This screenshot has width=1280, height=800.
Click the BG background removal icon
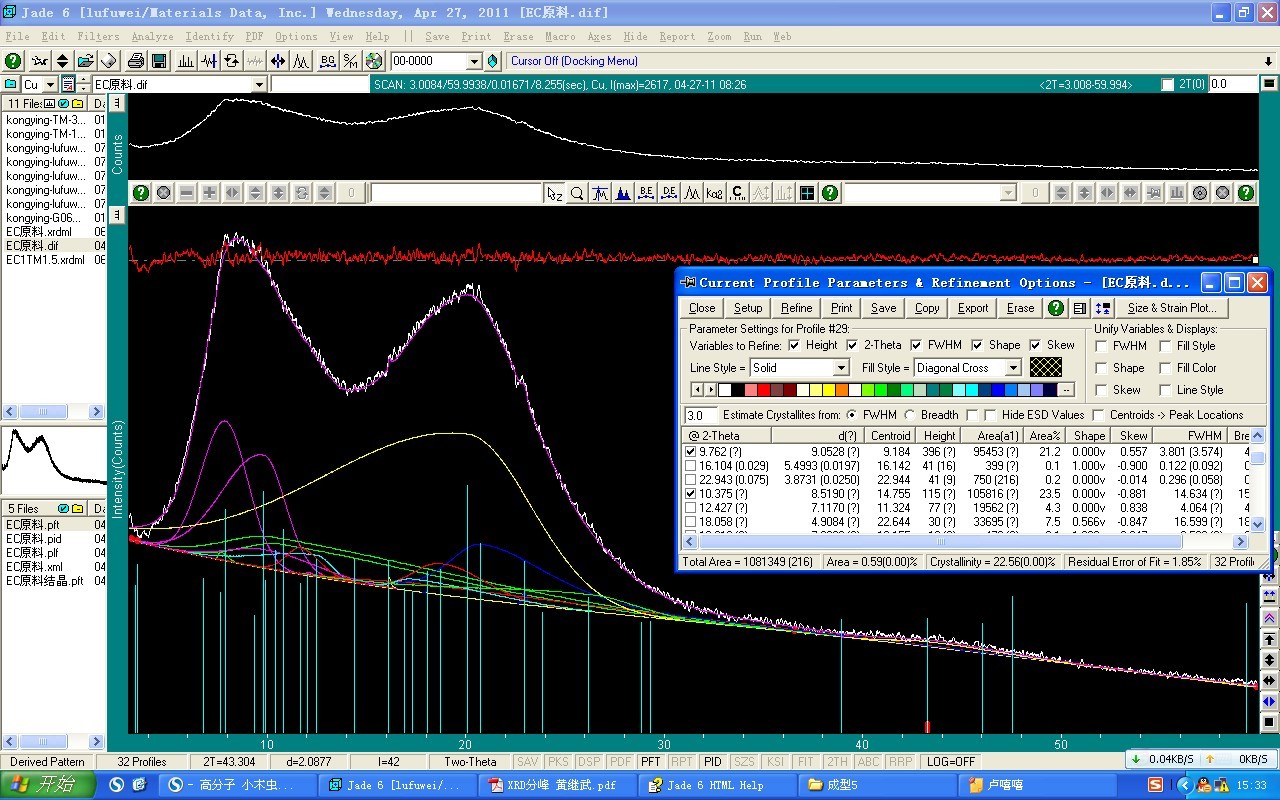tap(327, 61)
